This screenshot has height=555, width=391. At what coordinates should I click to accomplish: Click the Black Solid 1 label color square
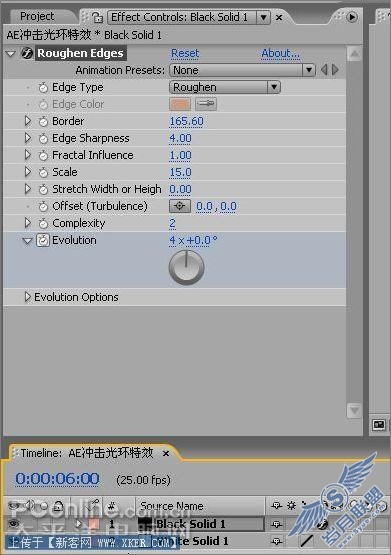pyautogui.click(x=93, y=523)
